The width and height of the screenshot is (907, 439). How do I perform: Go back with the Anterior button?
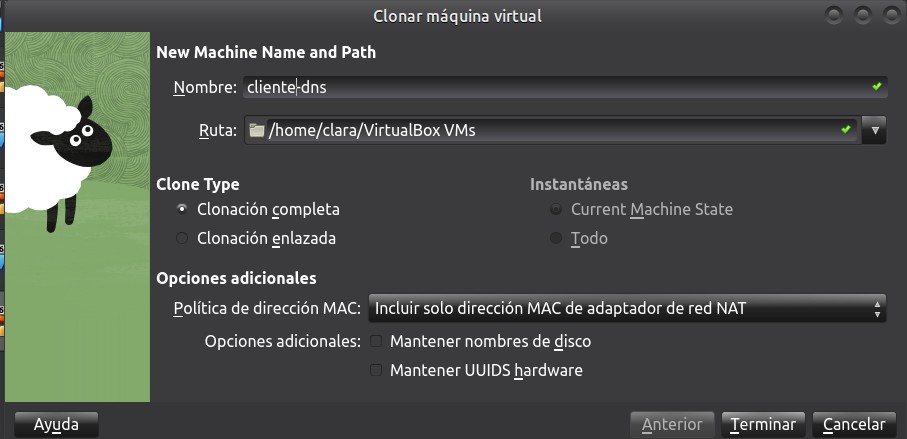(x=672, y=424)
